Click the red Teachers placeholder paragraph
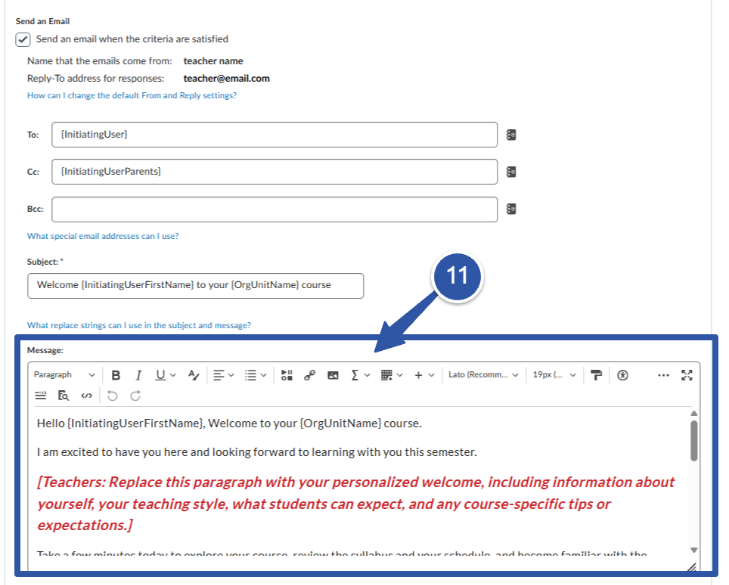Viewport: 729px width, 585px height. click(356, 504)
